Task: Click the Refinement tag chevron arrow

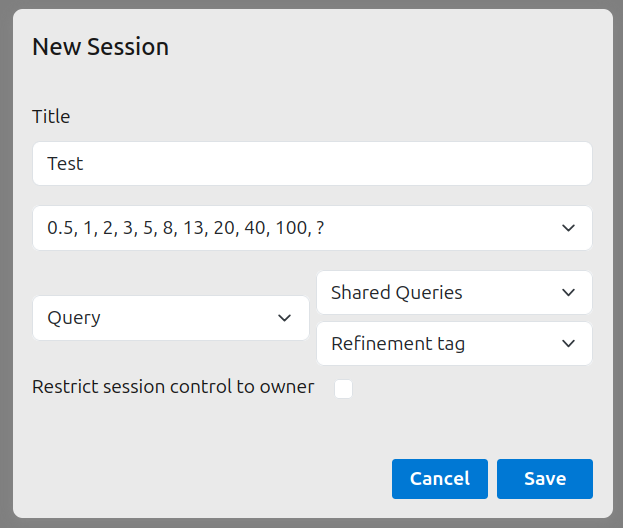Action: point(568,344)
